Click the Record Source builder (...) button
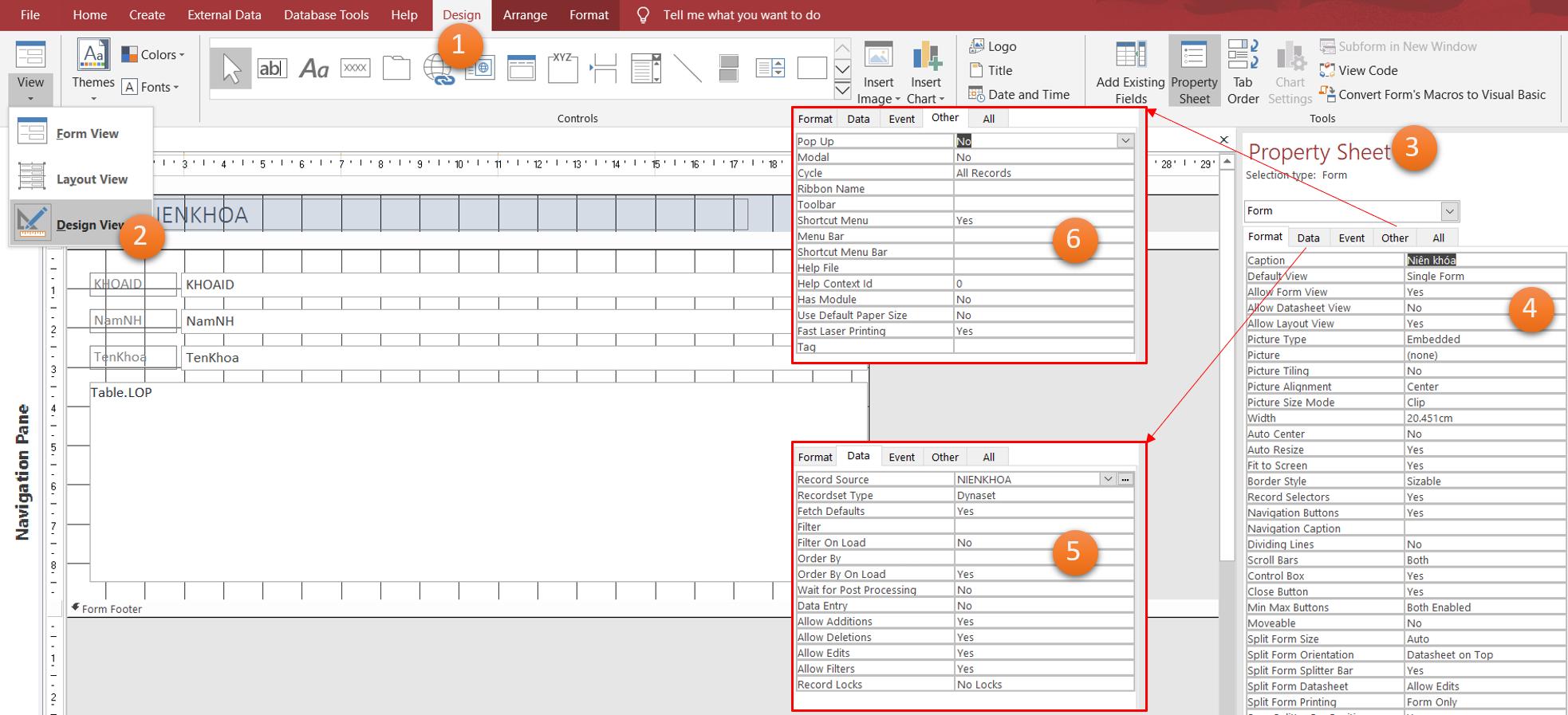The image size is (1568, 715). [x=1125, y=479]
